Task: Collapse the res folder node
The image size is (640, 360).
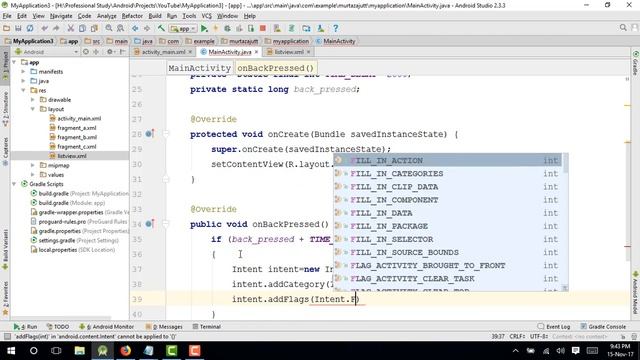Action: click(24, 91)
